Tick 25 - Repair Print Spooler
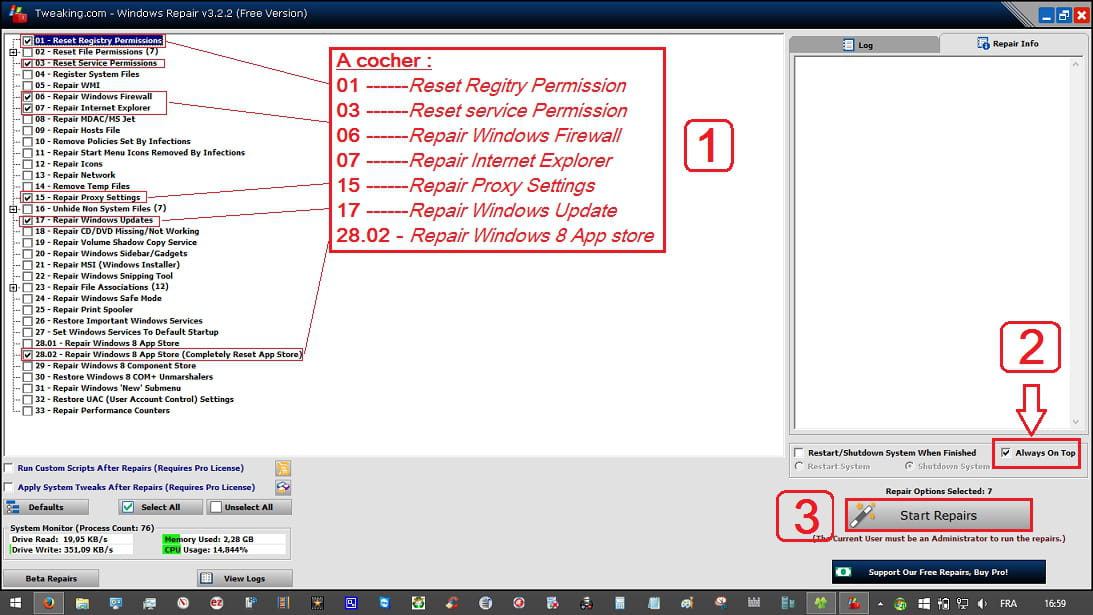Viewport: 1093px width, 615px height. point(27,310)
